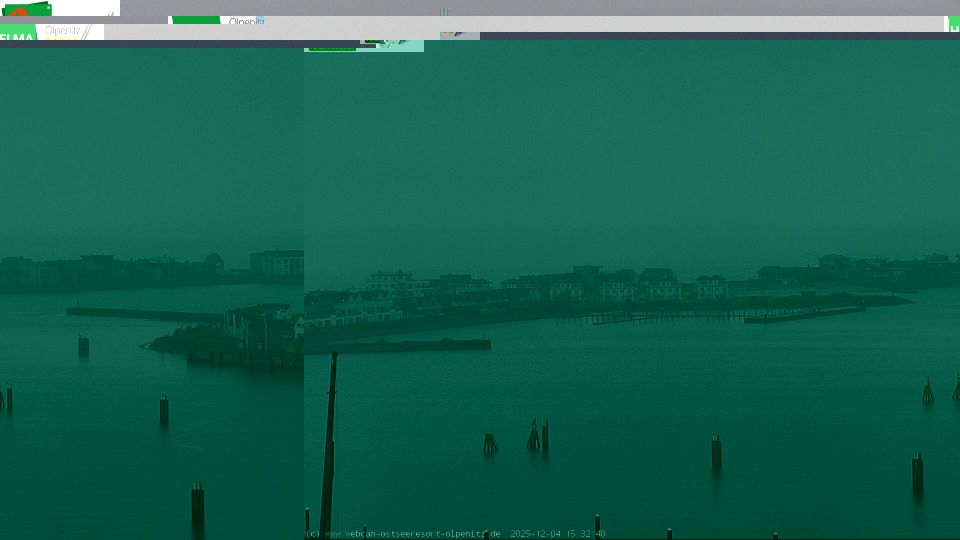The image size is (960, 540).
Task: Click the green block left of the Olpenitz title
Action: [x=196, y=20]
